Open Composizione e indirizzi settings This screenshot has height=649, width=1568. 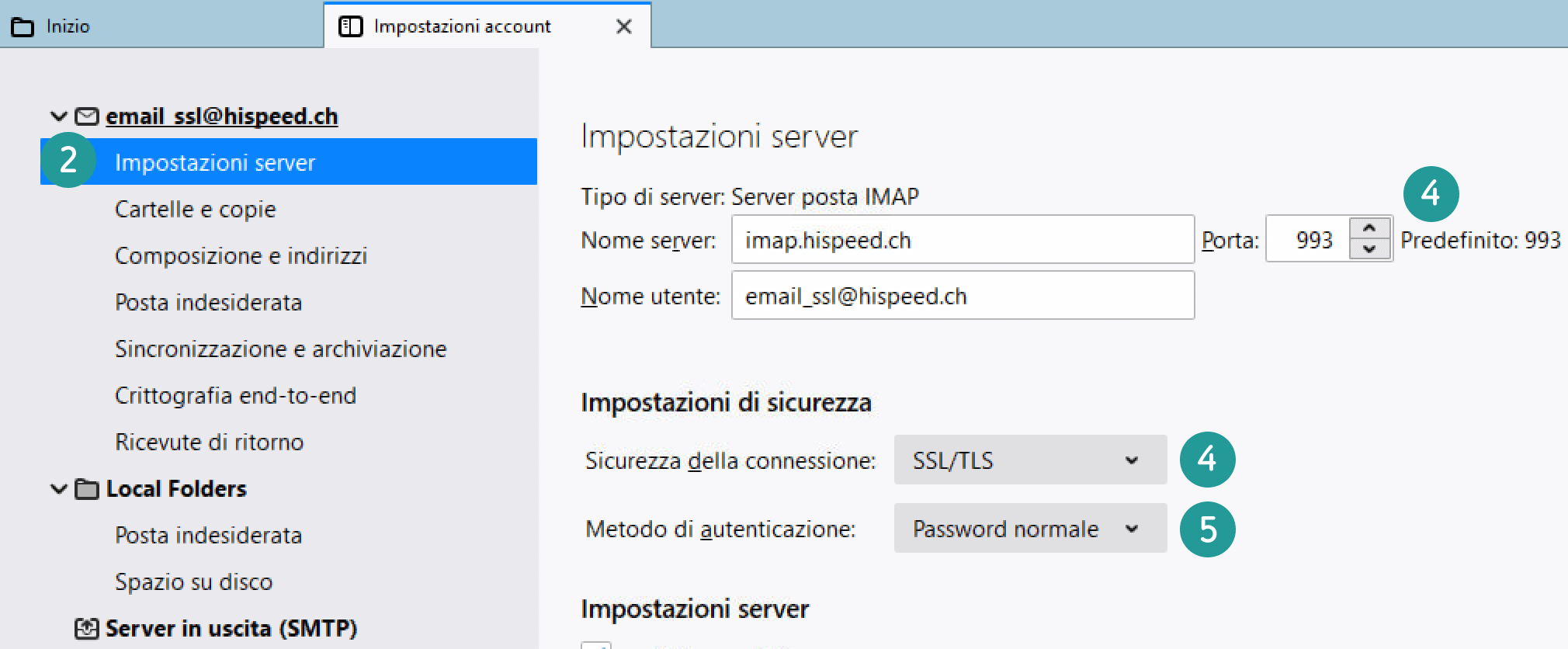[x=241, y=255]
